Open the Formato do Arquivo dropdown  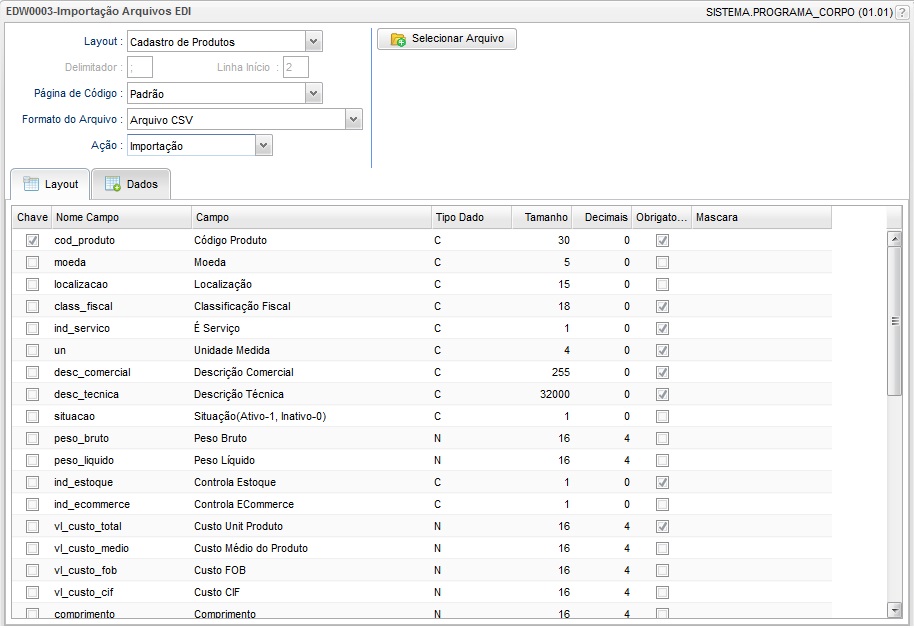pyautogui.click(x=353, y=120)
